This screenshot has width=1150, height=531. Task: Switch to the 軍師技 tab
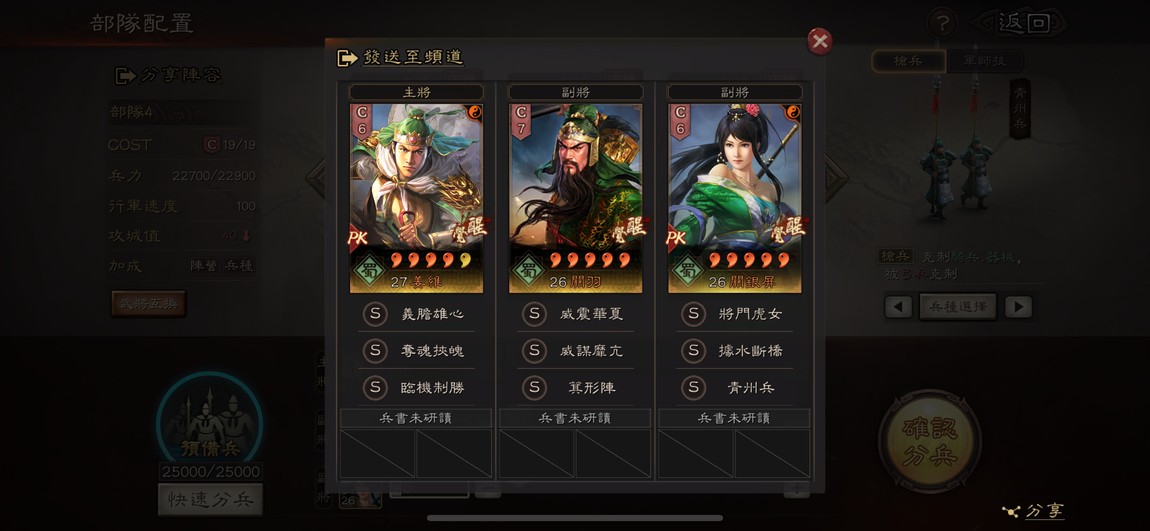pyautogui.click(x=984, y=62)
